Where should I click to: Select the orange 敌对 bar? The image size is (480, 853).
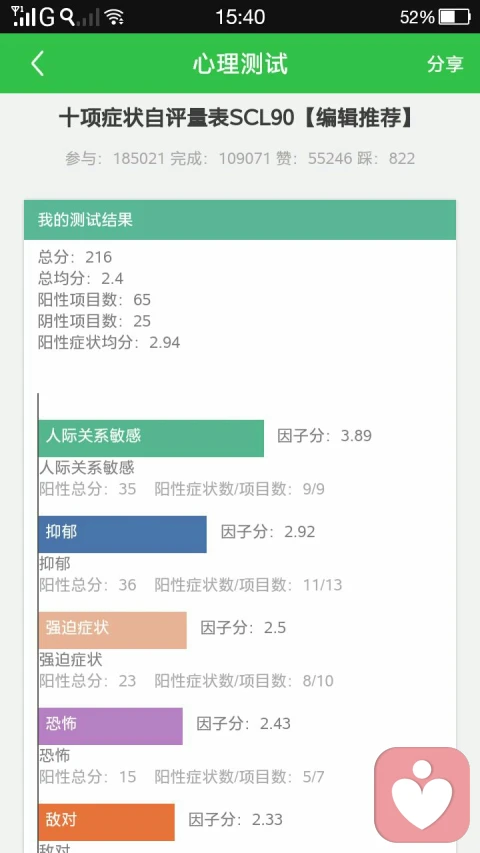pos(107,822)
